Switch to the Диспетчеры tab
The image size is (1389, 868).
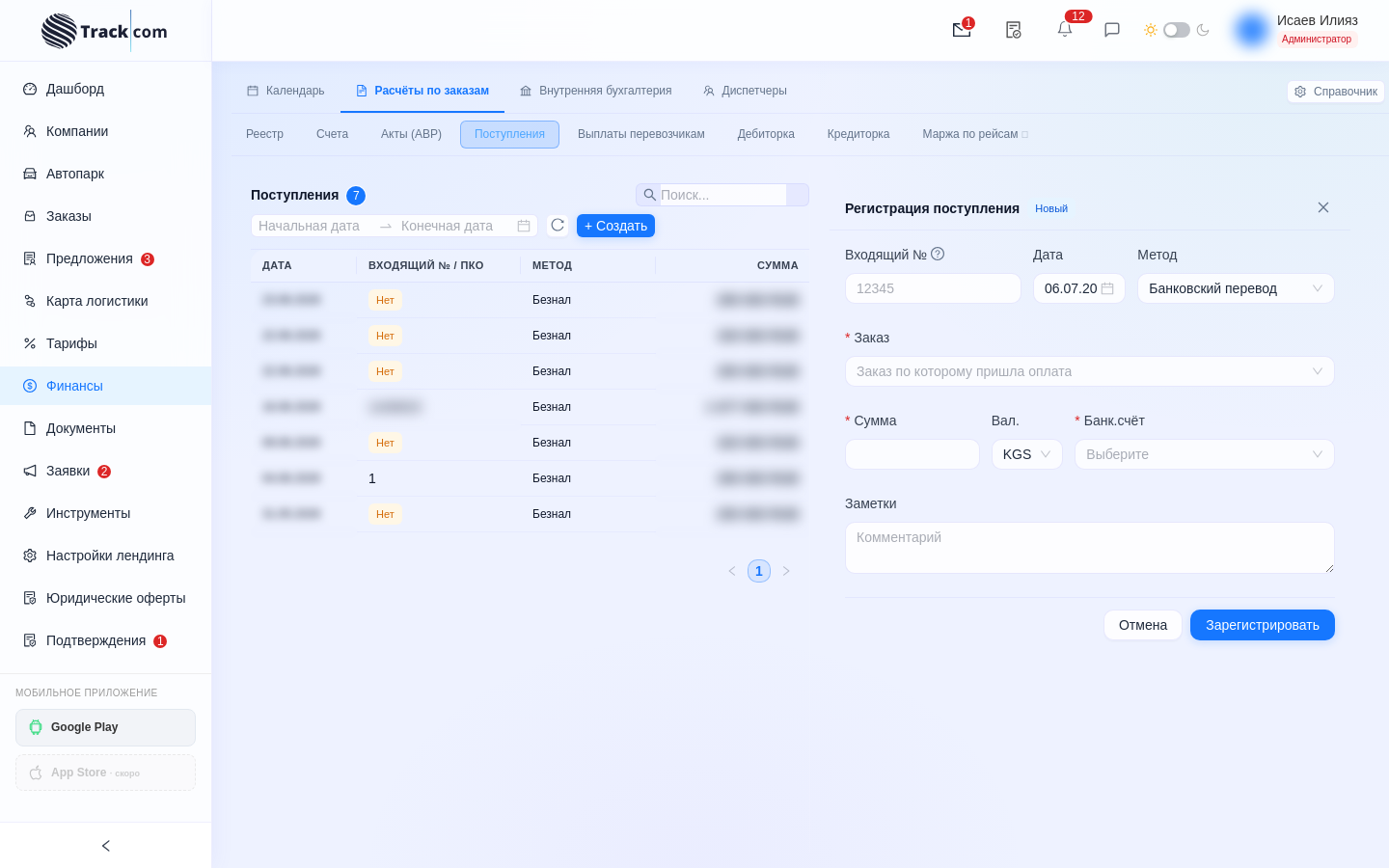745,91
